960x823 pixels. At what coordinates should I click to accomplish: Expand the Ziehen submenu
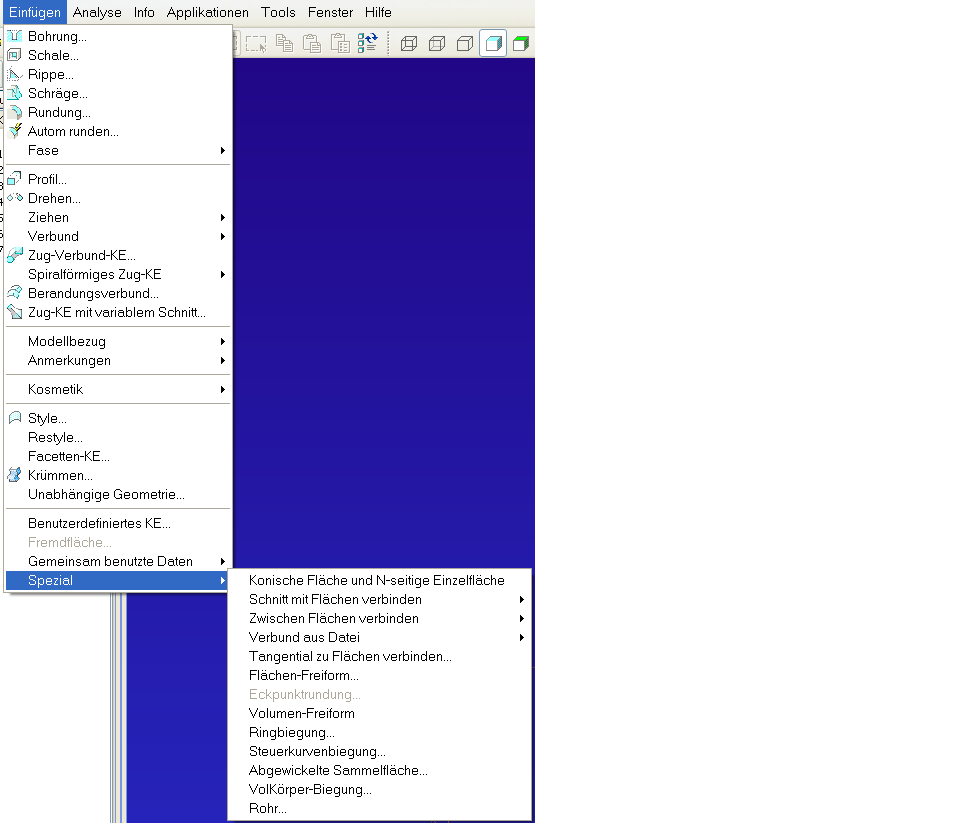click(118, 217)
